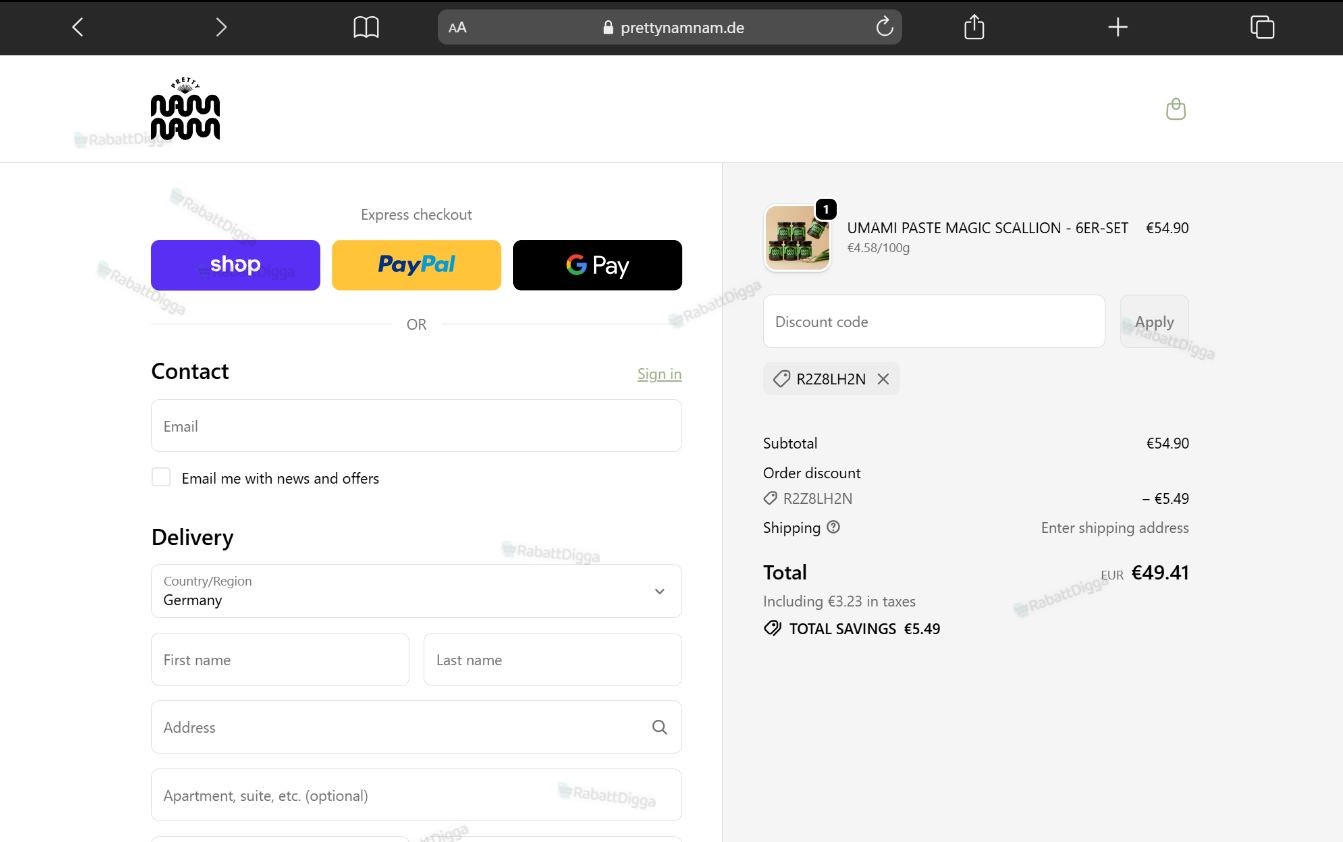Enable Email me with news and offers

pyautogui.click(x=161, y=477)
